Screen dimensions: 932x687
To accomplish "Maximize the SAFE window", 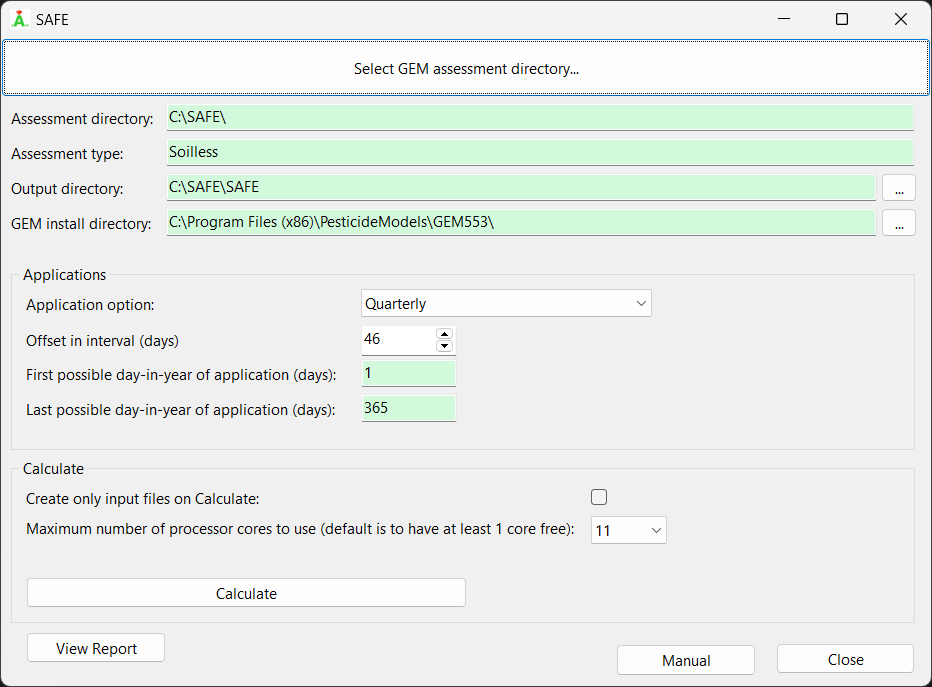I will [x=842, y=19].
